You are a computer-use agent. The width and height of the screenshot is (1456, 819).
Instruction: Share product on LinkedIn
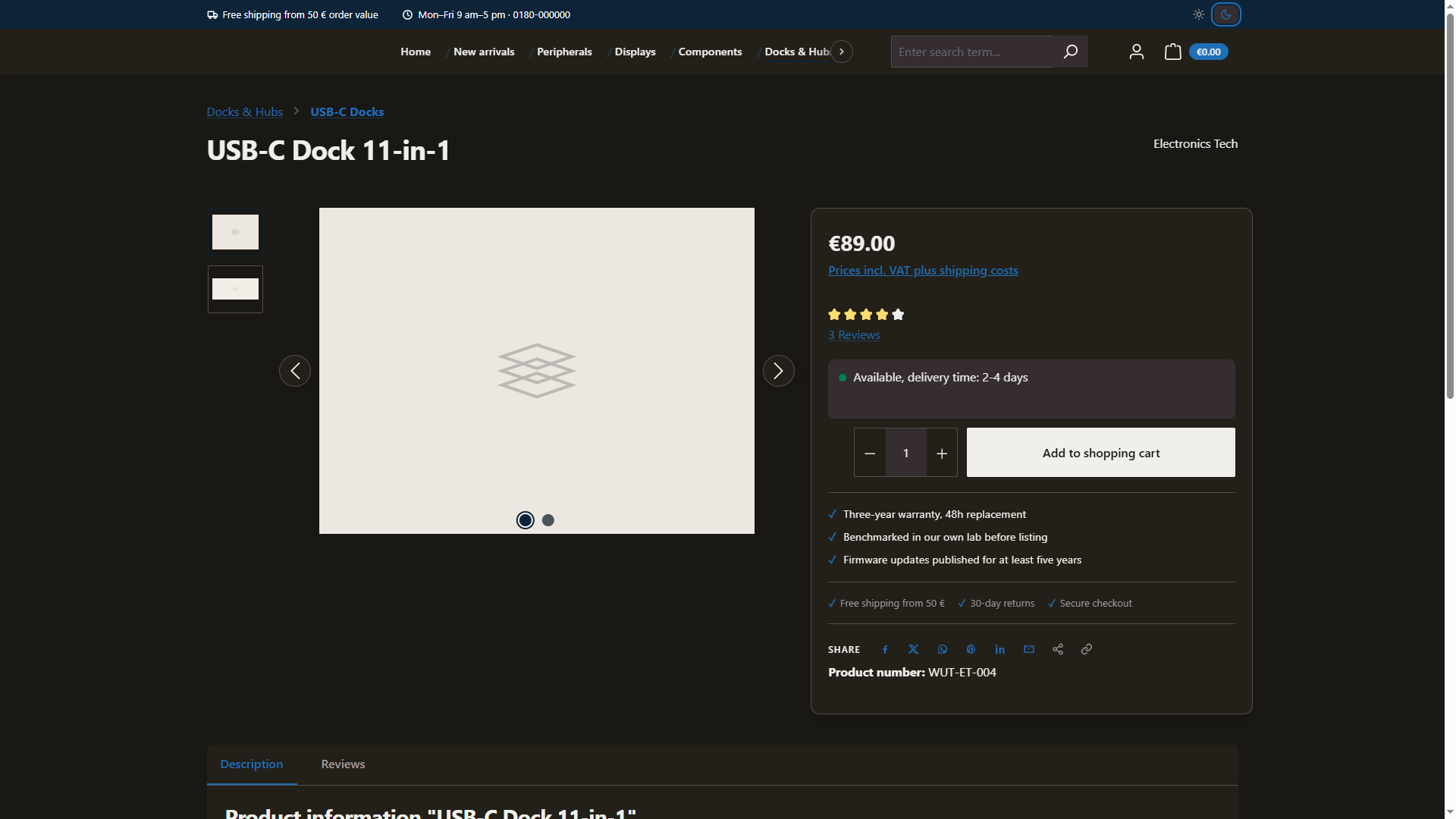(1000, 650)
